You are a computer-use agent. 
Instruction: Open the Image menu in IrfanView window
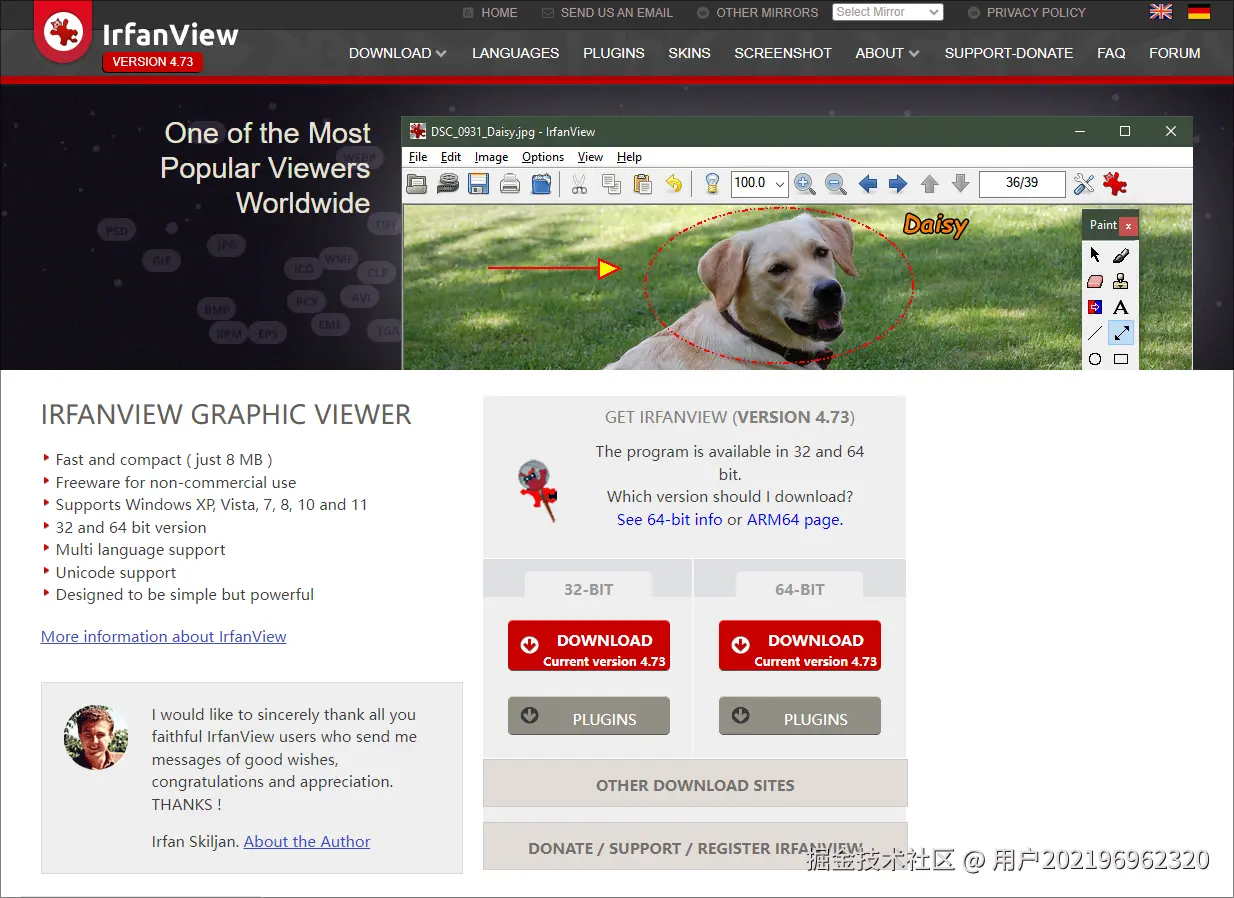click(491, 157)
